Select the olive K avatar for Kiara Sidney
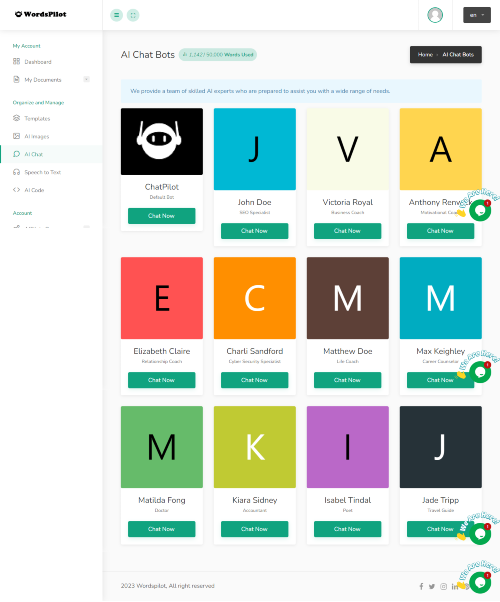Viewport: 500px width, 602px height. click(255, 447)
